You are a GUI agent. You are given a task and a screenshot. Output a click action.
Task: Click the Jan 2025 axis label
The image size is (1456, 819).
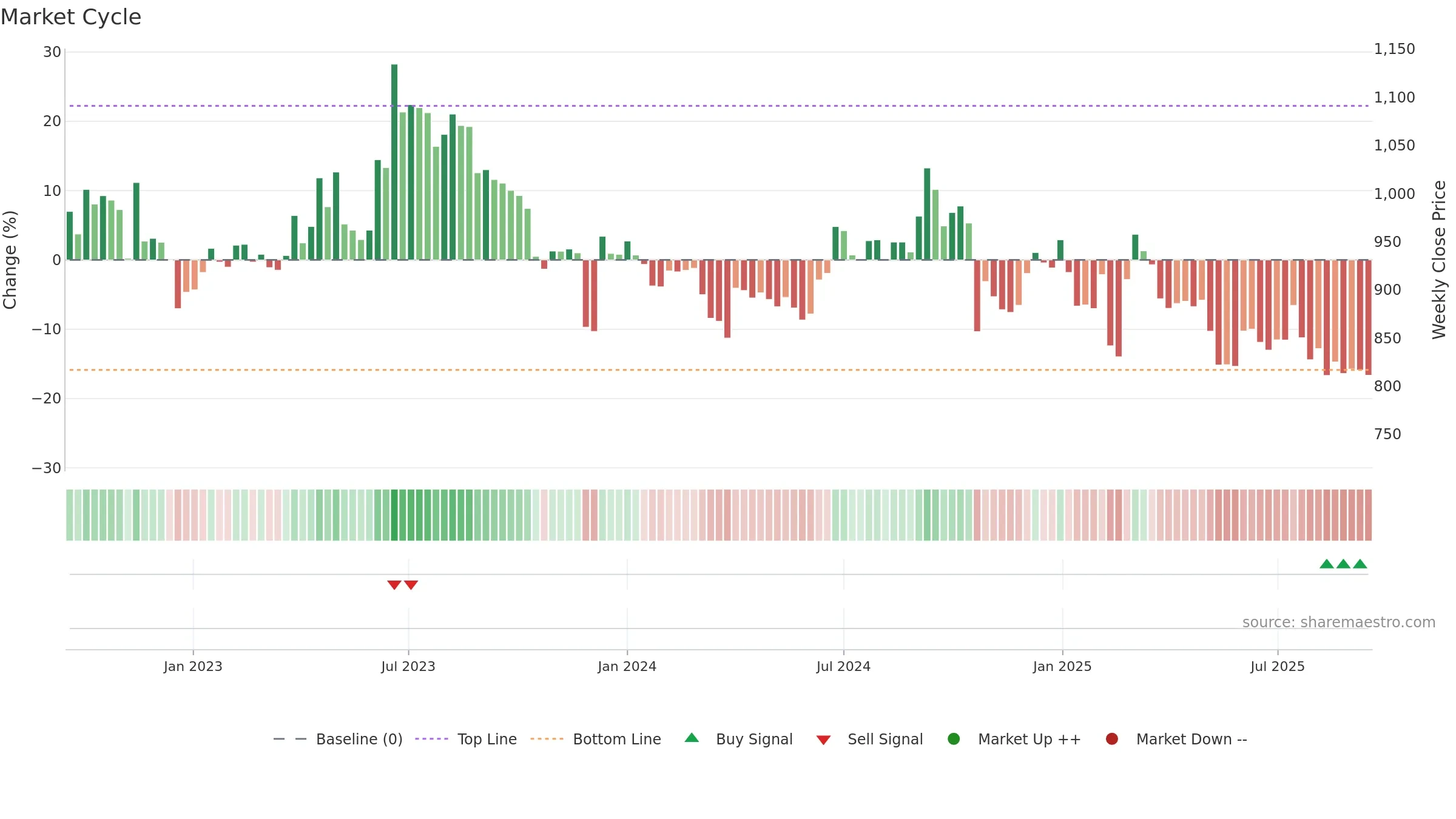[x=1062, y=666]
